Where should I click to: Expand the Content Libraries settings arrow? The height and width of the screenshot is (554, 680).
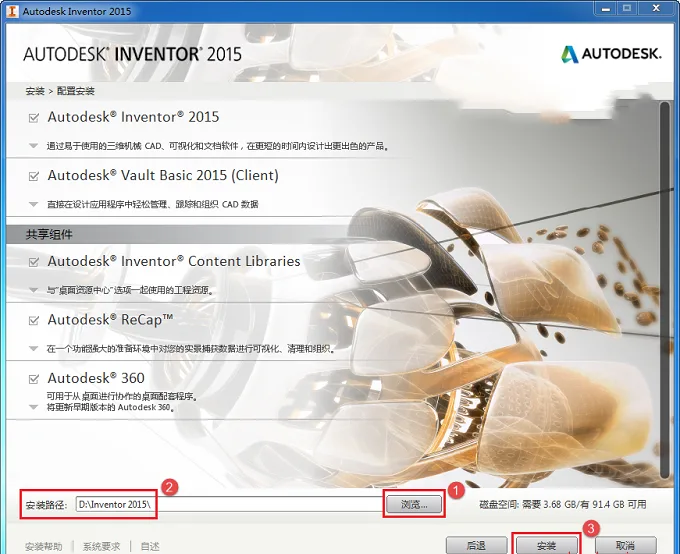[33, 290]
